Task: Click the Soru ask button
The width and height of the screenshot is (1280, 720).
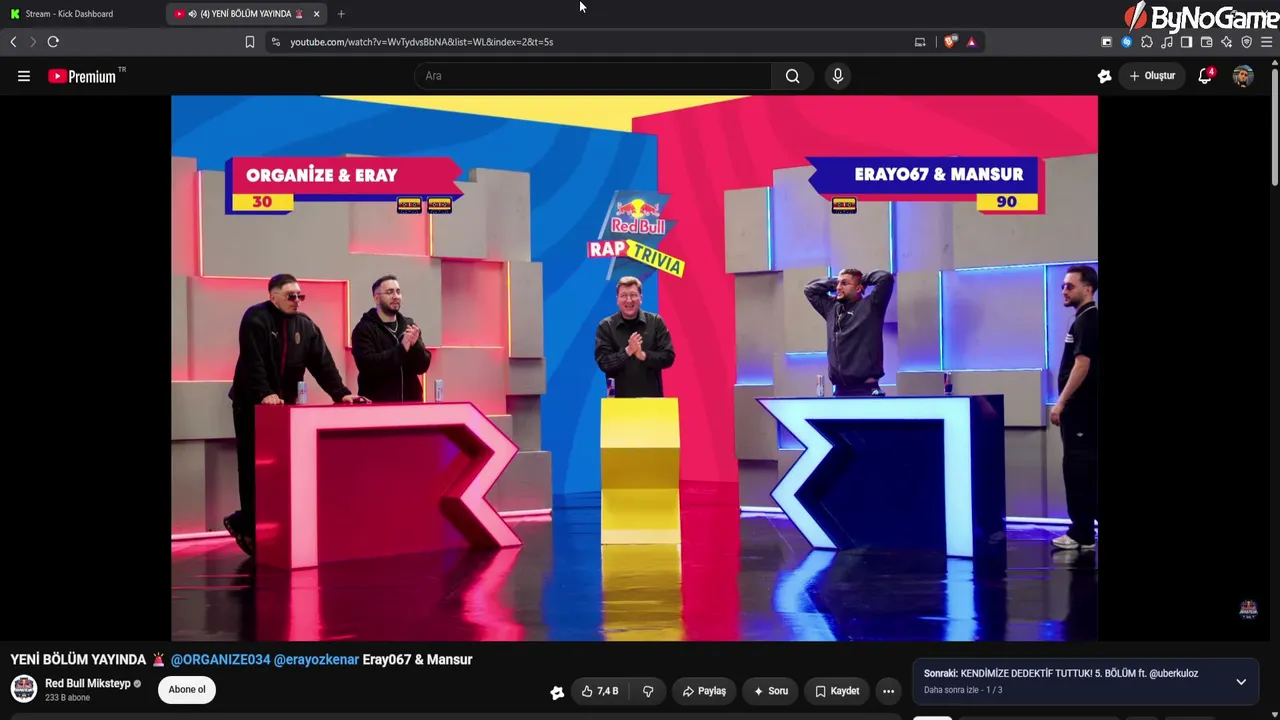Action: click(x=771, y=691)
